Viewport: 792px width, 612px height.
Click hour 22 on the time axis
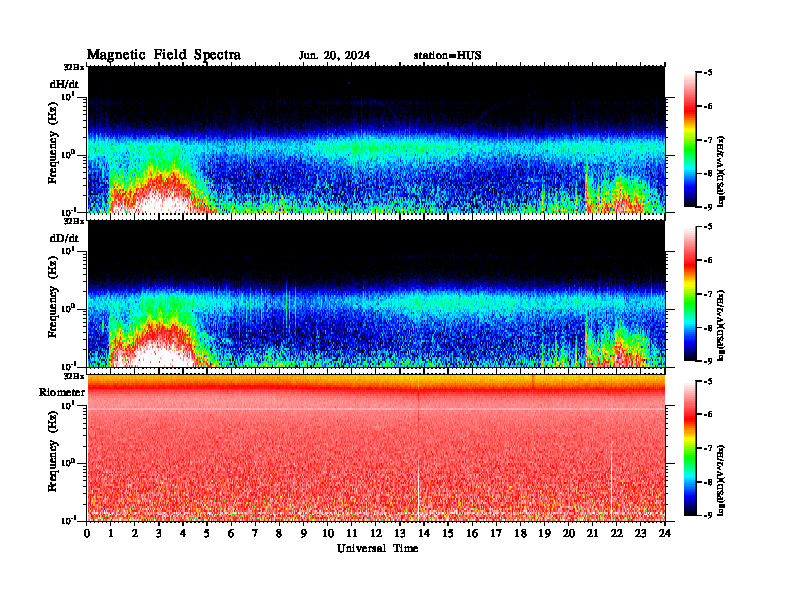tap(616, 533)
